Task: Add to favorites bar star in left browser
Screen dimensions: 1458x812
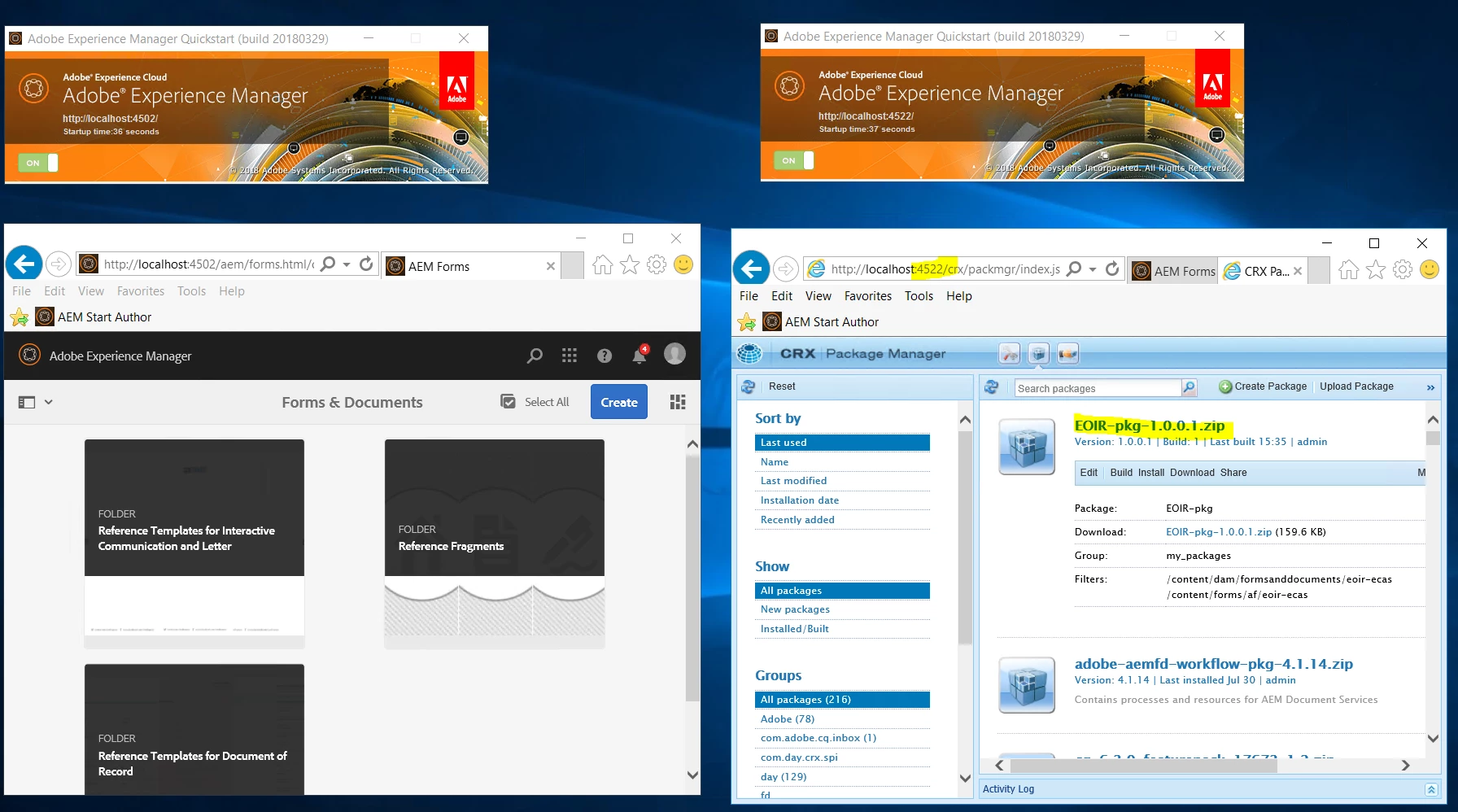Action: coord(20,317)
